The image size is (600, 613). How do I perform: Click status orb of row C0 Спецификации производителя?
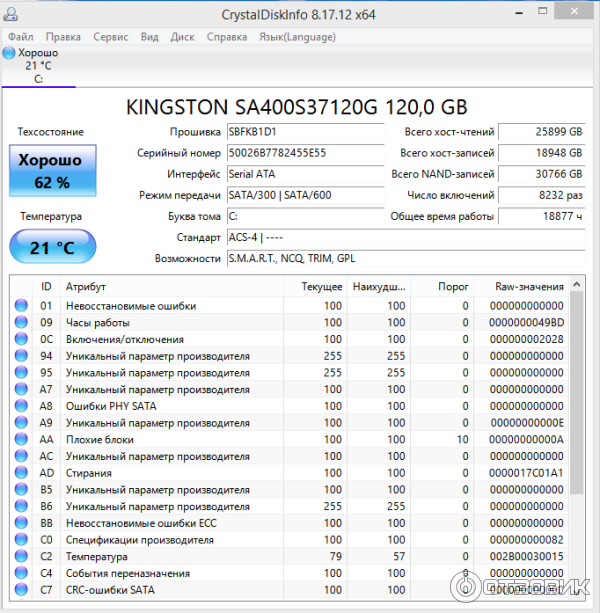[21, 540]
